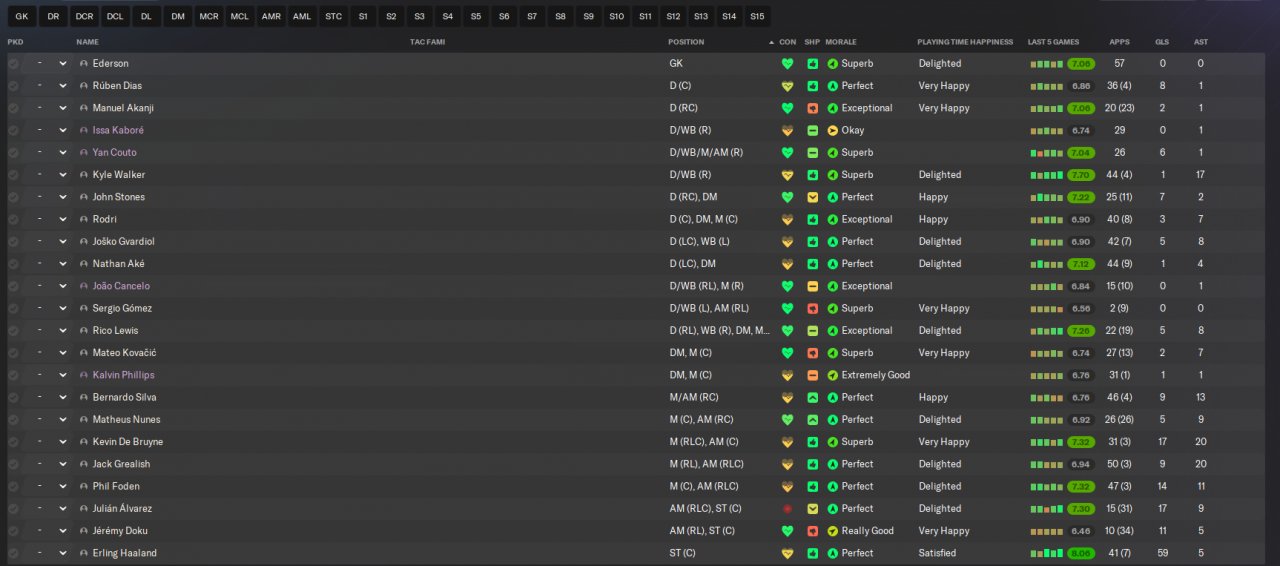Click Kyle Walker's last 5 games form bars

point(1046,175)
